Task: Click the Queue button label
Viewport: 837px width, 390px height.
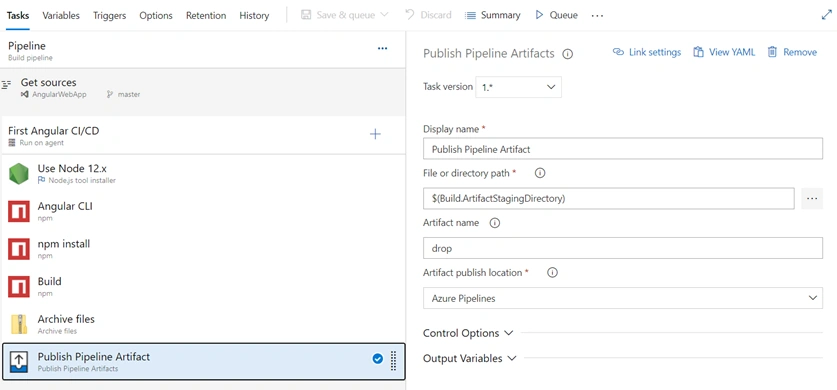Action: [x=564, y=15]
